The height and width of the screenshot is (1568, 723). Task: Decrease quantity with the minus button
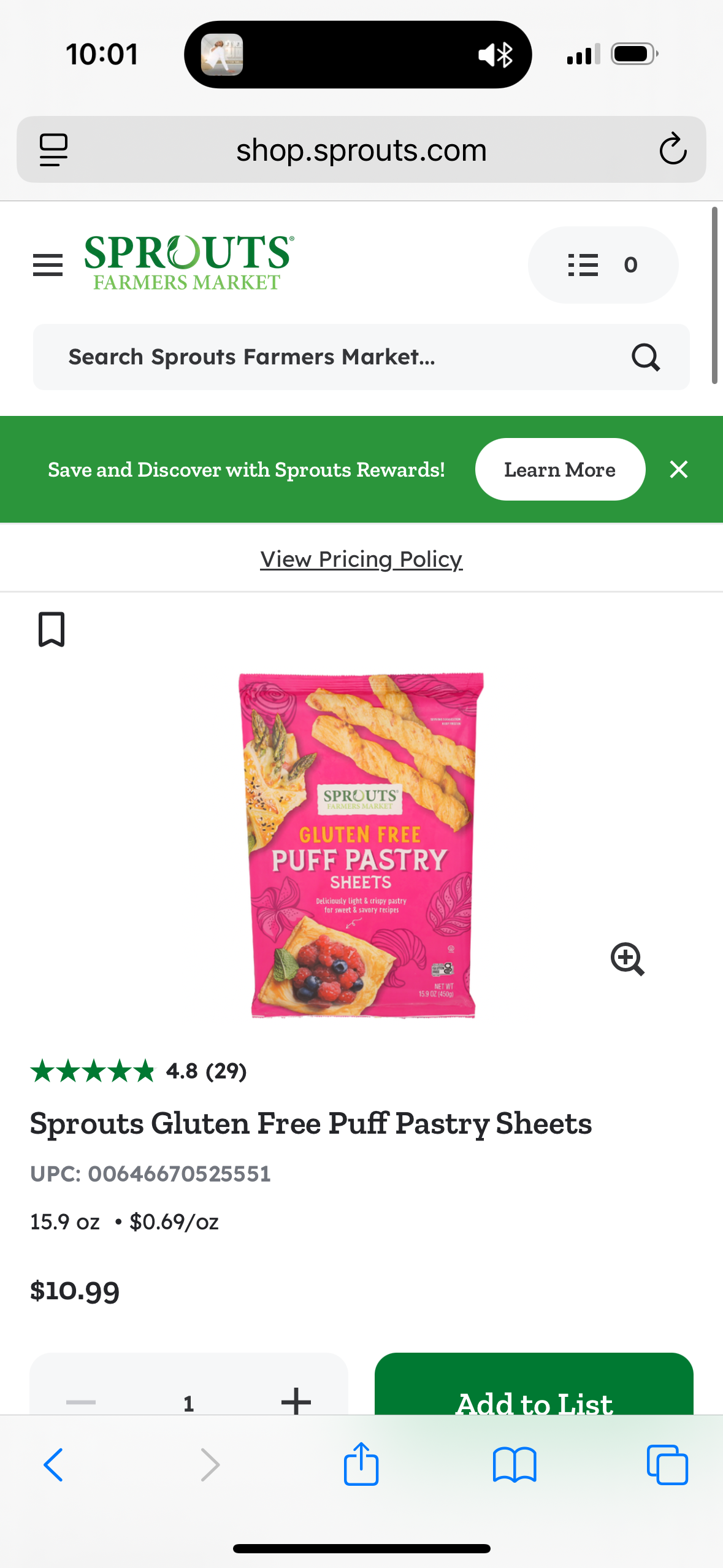[x=81, y=1402]
